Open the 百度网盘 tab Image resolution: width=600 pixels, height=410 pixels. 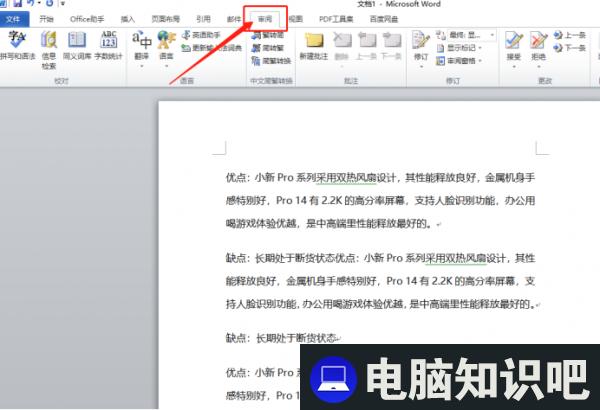(384, 19)
